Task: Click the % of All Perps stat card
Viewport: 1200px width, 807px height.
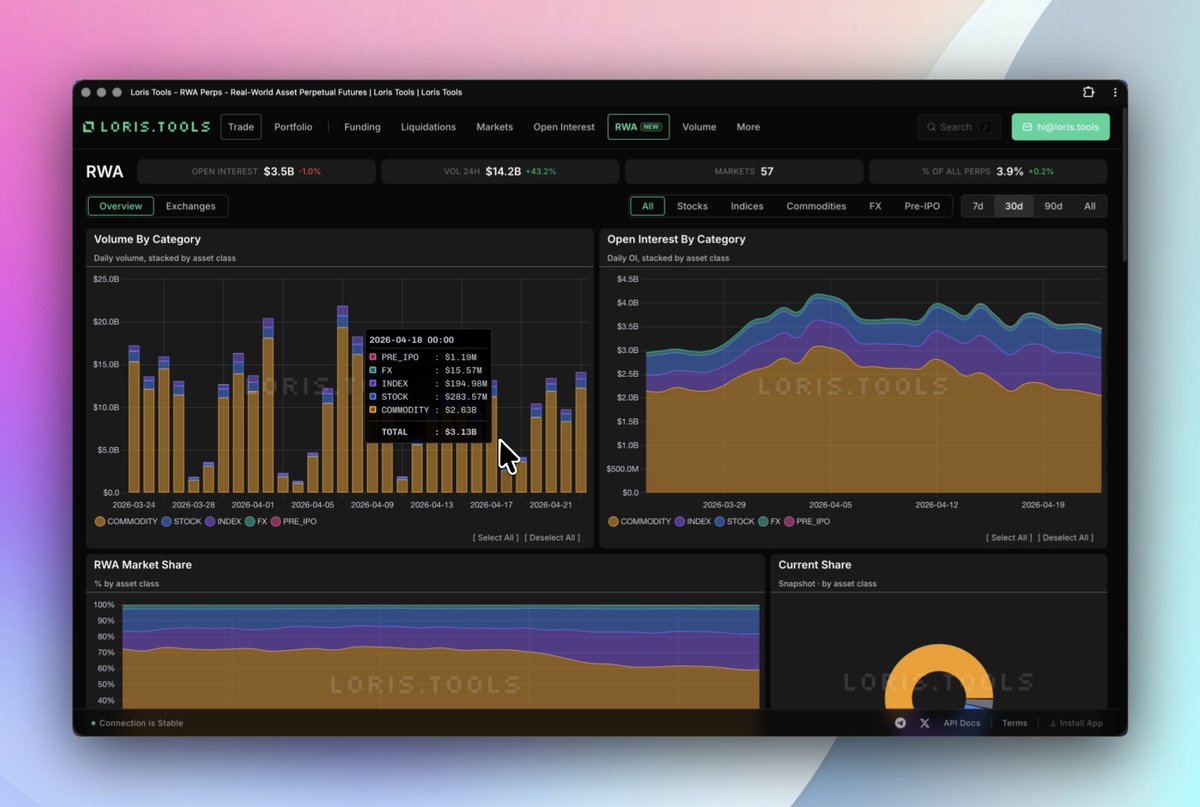Action: tap(988, 171)
